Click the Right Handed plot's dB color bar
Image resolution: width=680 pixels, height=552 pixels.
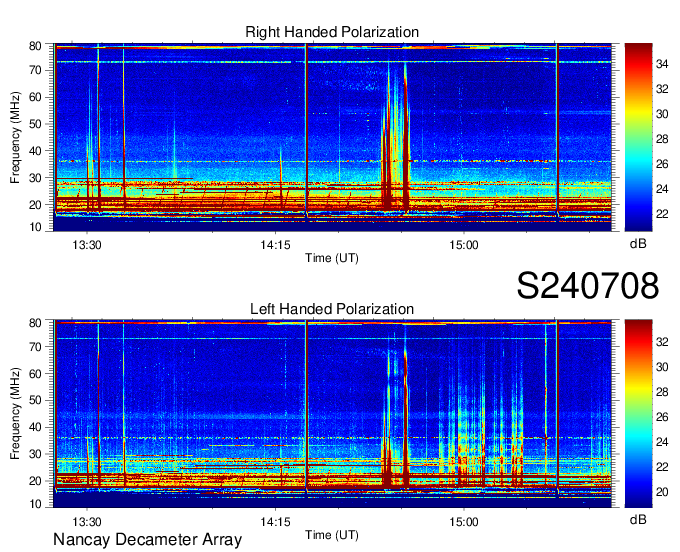[x=638, y=137]
